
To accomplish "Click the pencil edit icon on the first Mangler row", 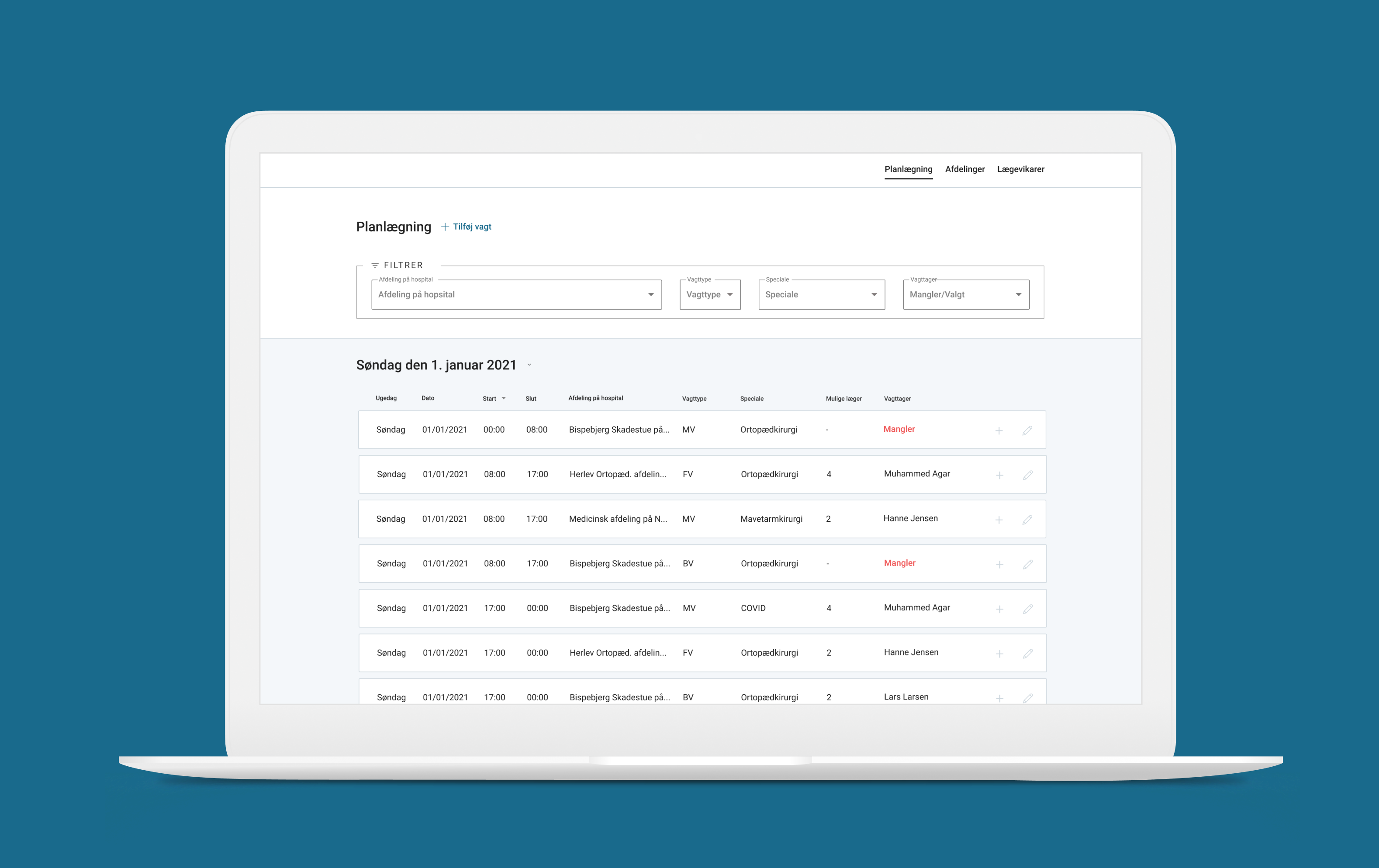I will pyautogui.click(x=1027, y=431).
